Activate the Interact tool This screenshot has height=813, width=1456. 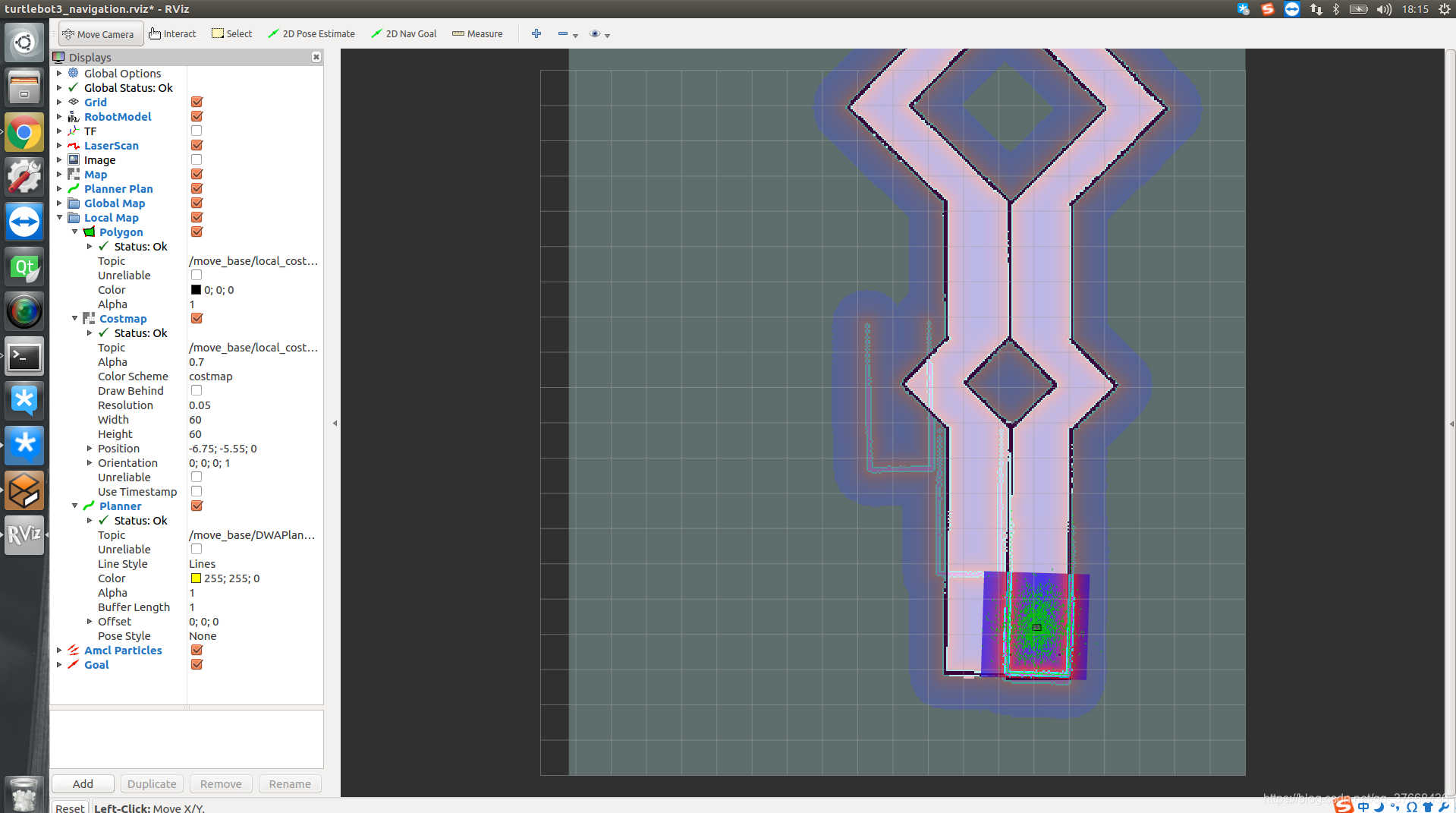pyautogui.click(x=173, y=34)
